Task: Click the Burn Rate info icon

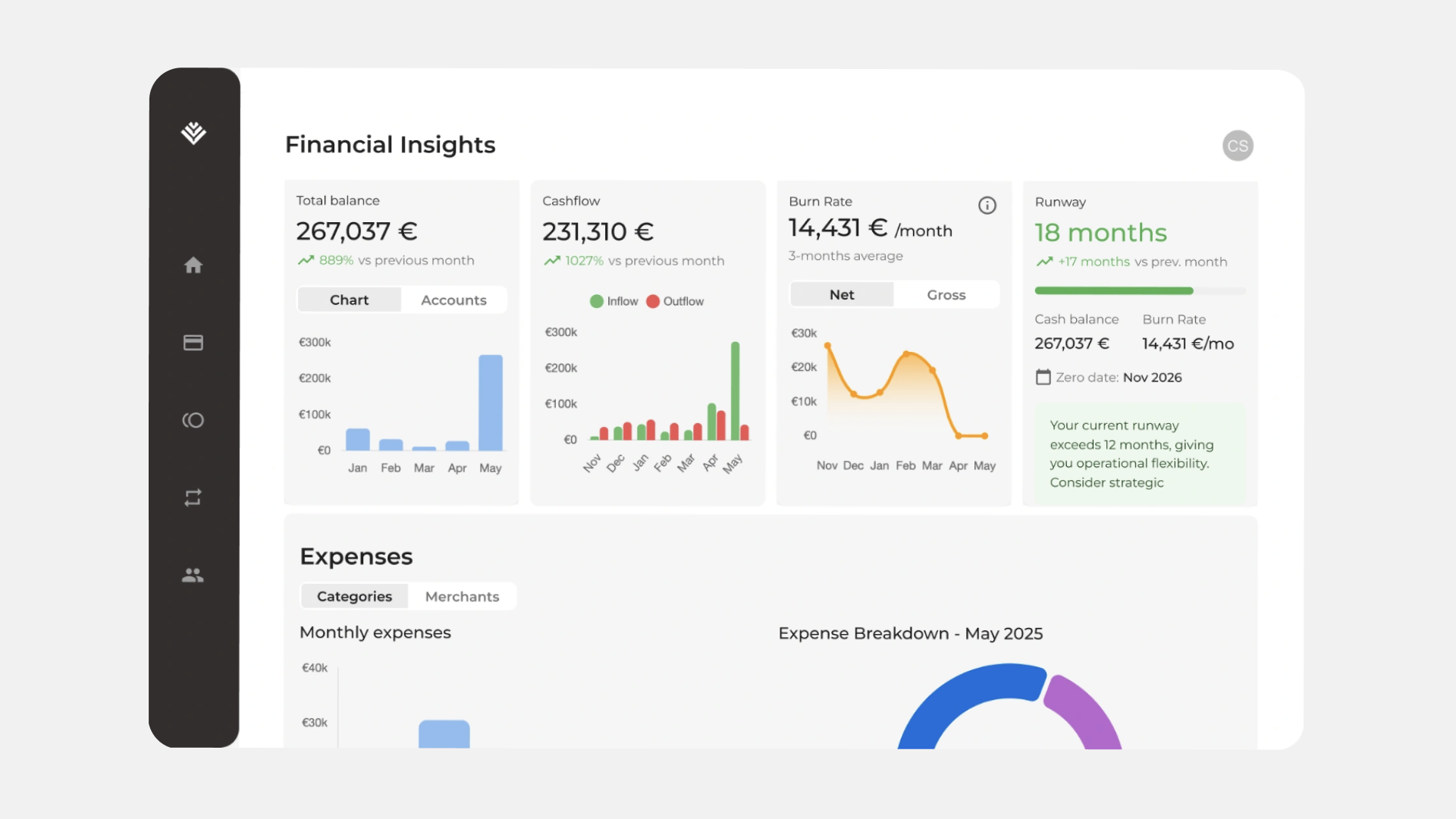Action: click(x=987, y=206)
